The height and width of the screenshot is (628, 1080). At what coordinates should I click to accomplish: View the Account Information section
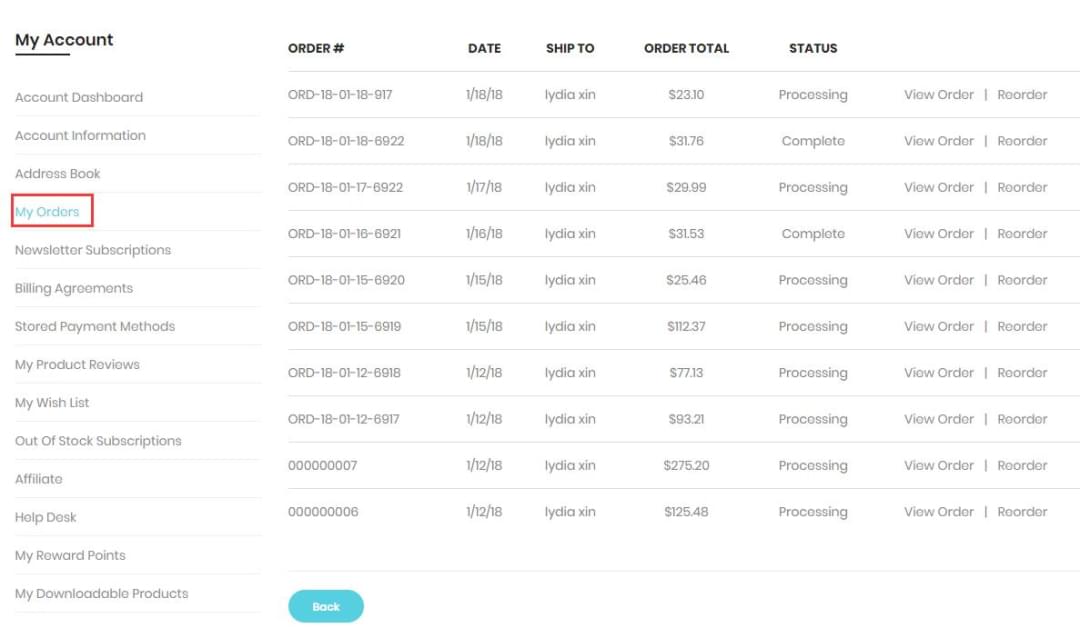click(80, 135)
